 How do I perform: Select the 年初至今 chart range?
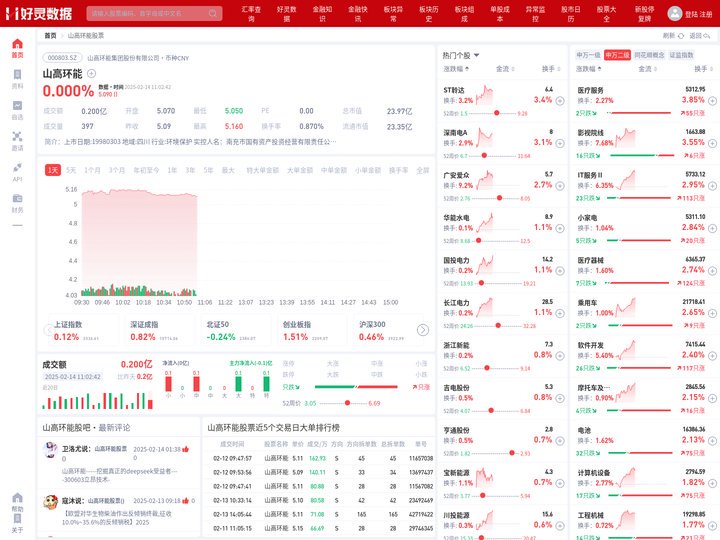pos(146,170)
